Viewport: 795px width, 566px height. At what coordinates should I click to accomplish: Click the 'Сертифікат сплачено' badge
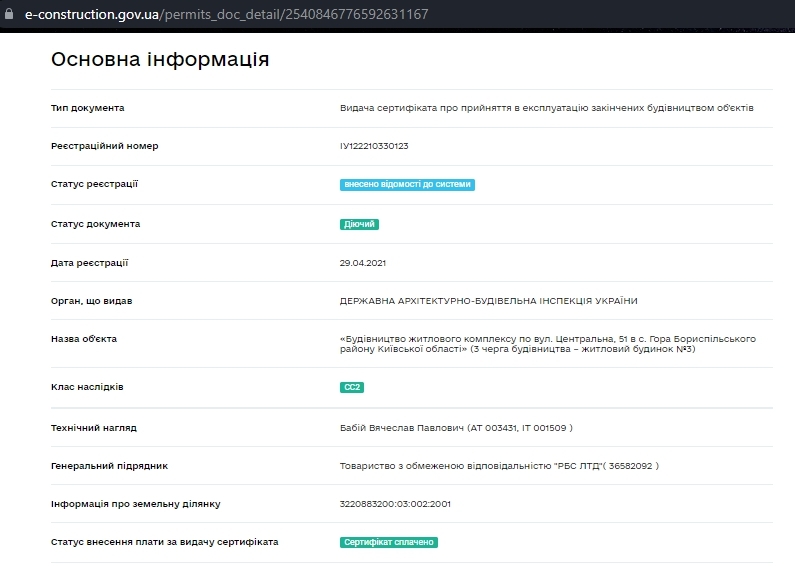pos(388,542)
